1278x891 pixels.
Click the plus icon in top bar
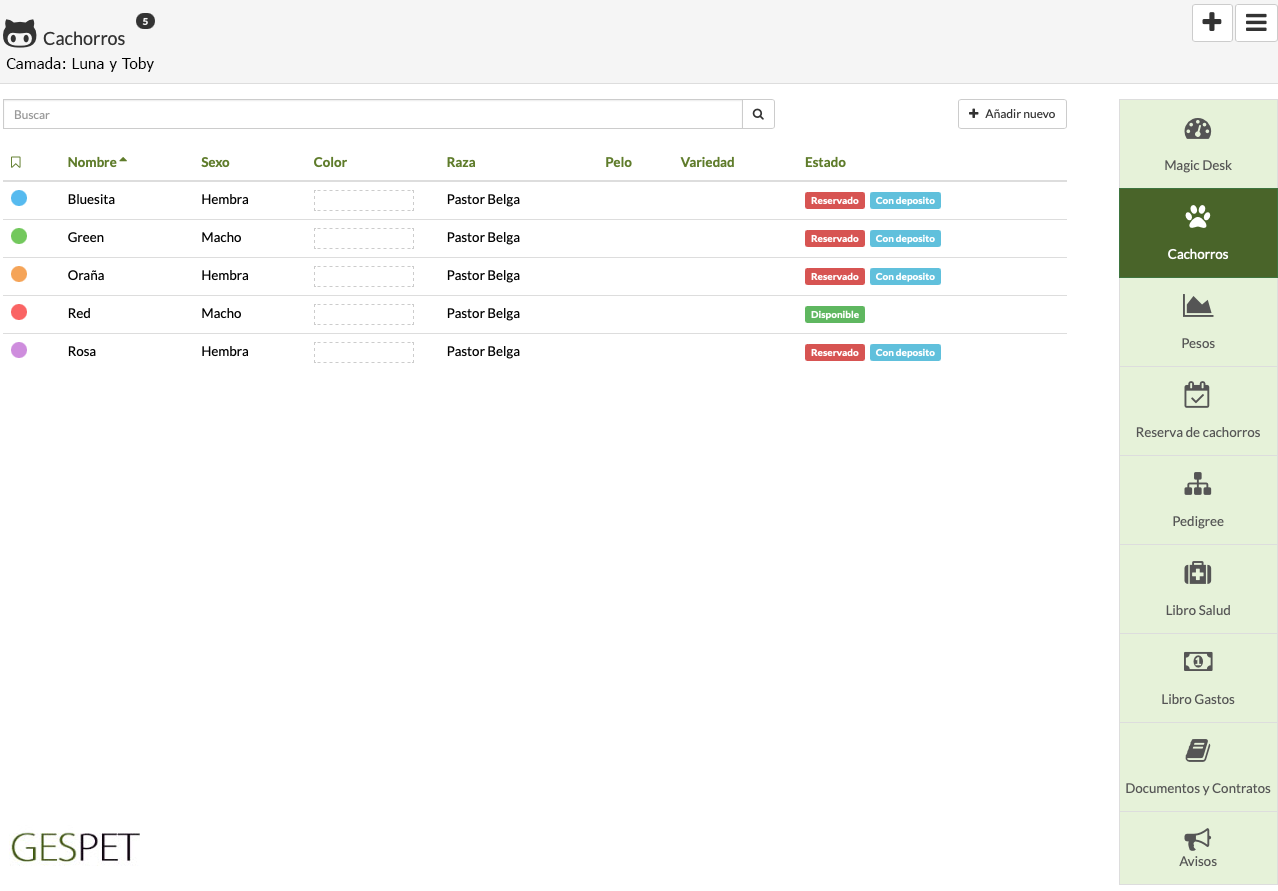(x=1212, y=22)
